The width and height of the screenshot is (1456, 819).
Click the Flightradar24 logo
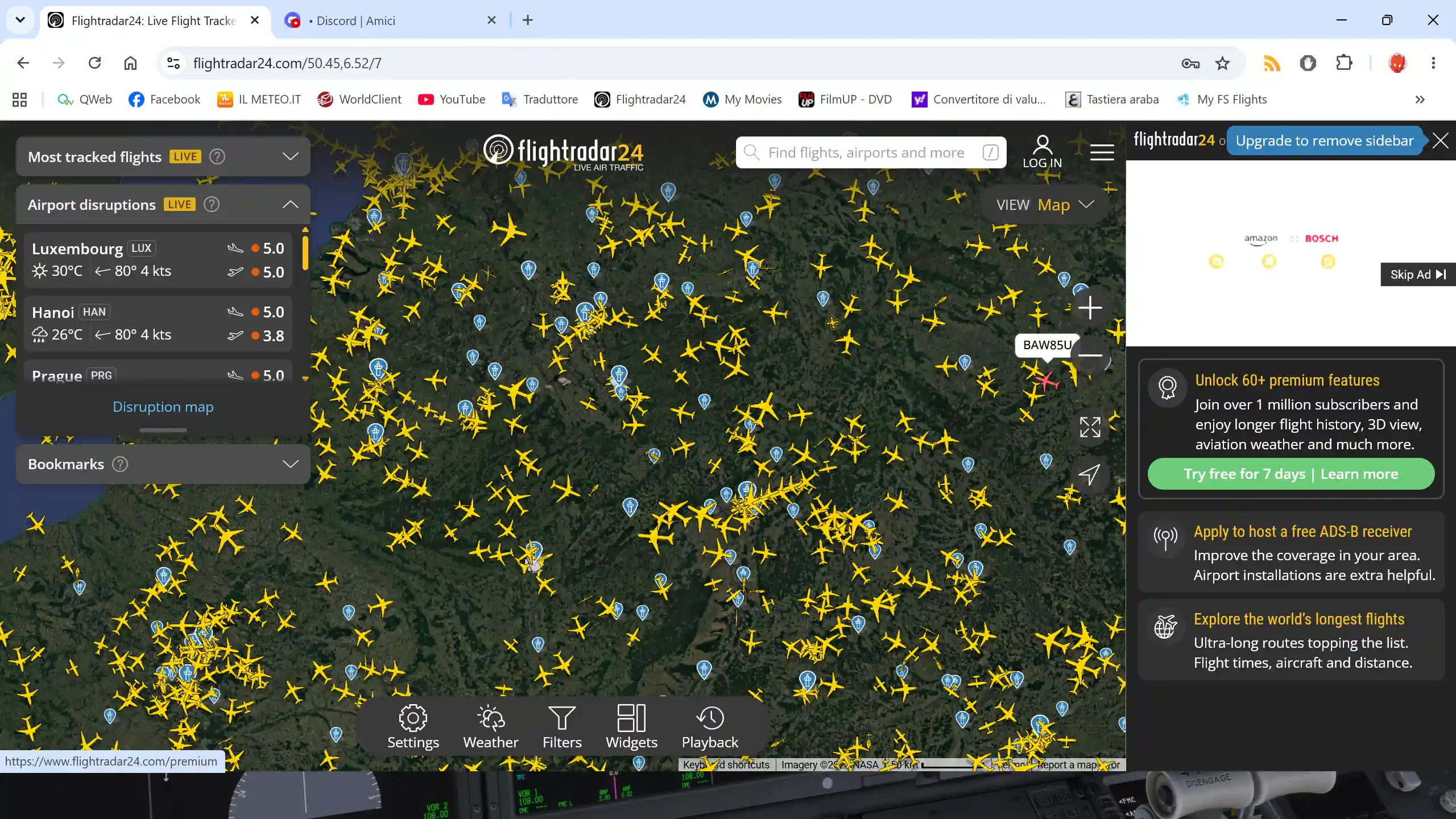563,152
